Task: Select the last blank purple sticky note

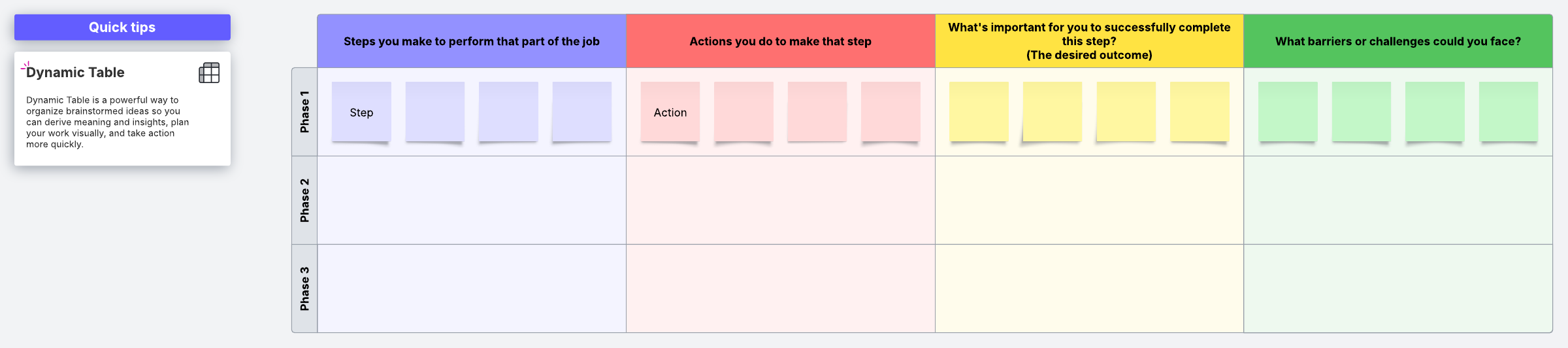Action: click(x=582, y=112)
